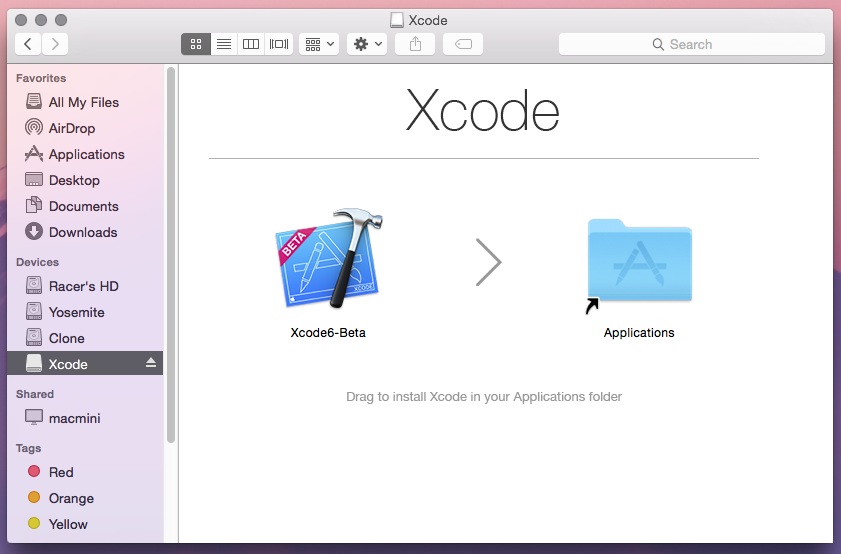Switch to icon view
The image size is (841, 554).
[196, 44]
